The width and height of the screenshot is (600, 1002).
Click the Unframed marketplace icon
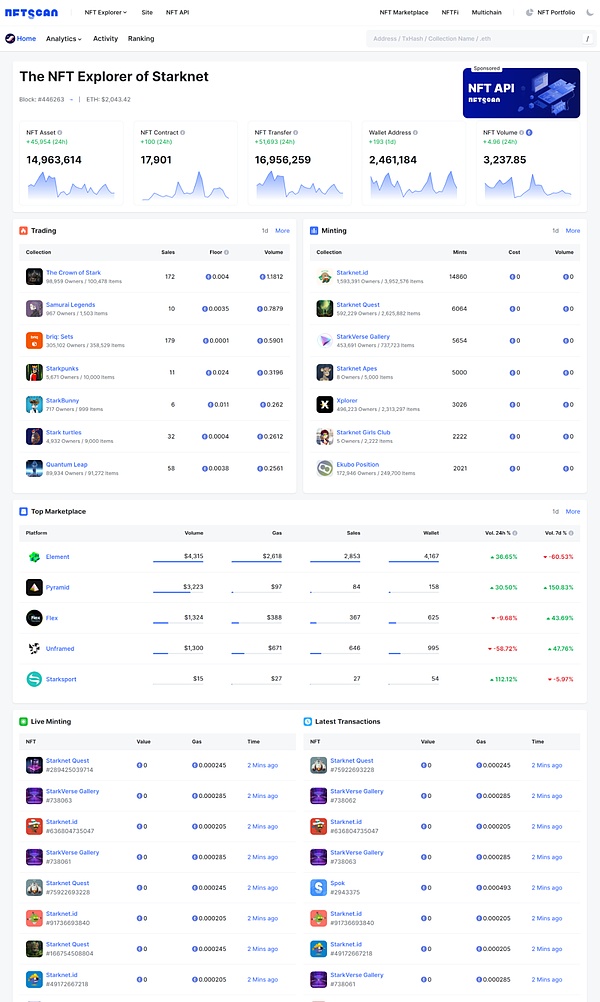(x=34, y=649)
